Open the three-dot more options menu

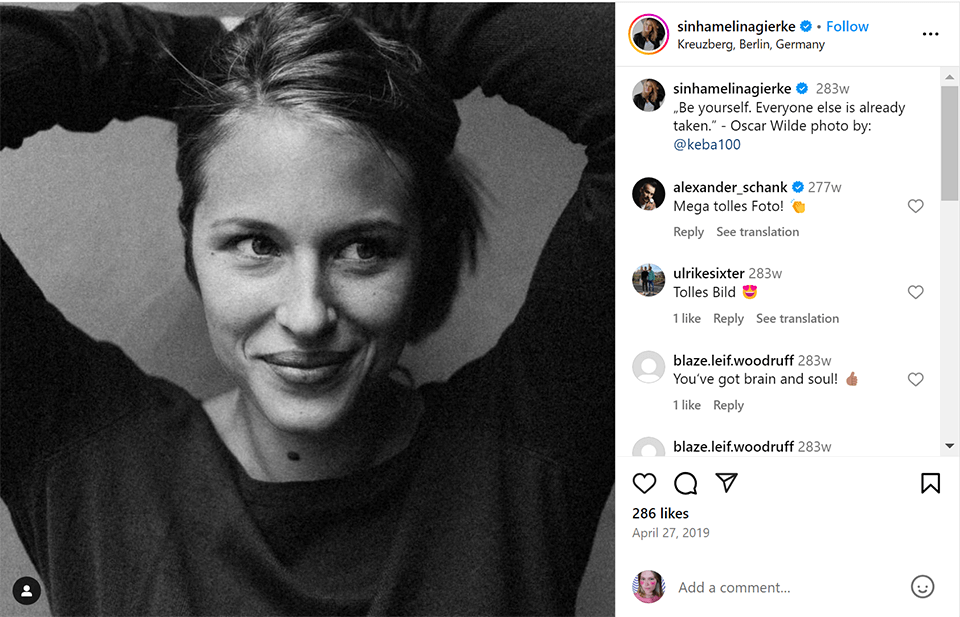coord(930,34)
